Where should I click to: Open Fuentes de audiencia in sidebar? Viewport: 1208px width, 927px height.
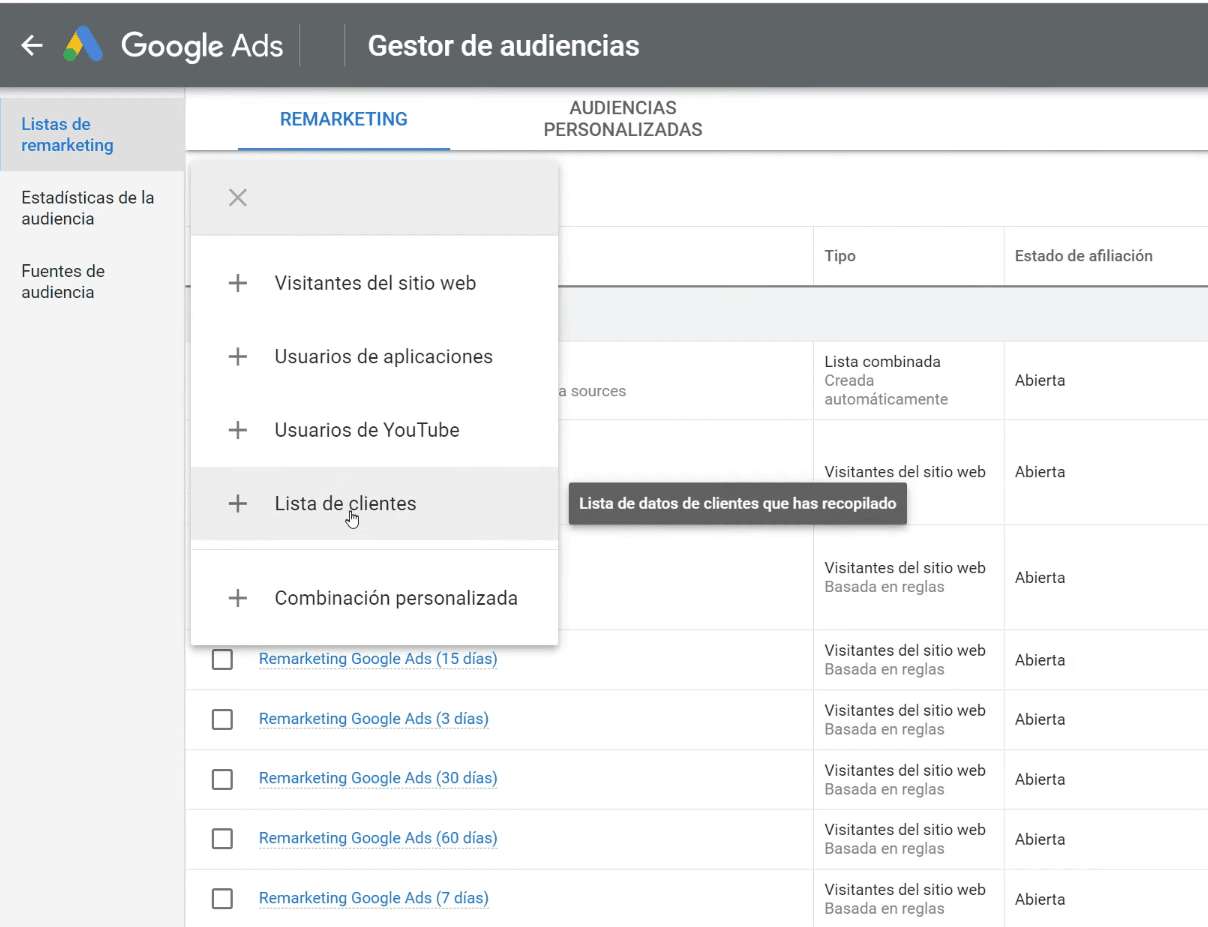(x=92, y=281)
